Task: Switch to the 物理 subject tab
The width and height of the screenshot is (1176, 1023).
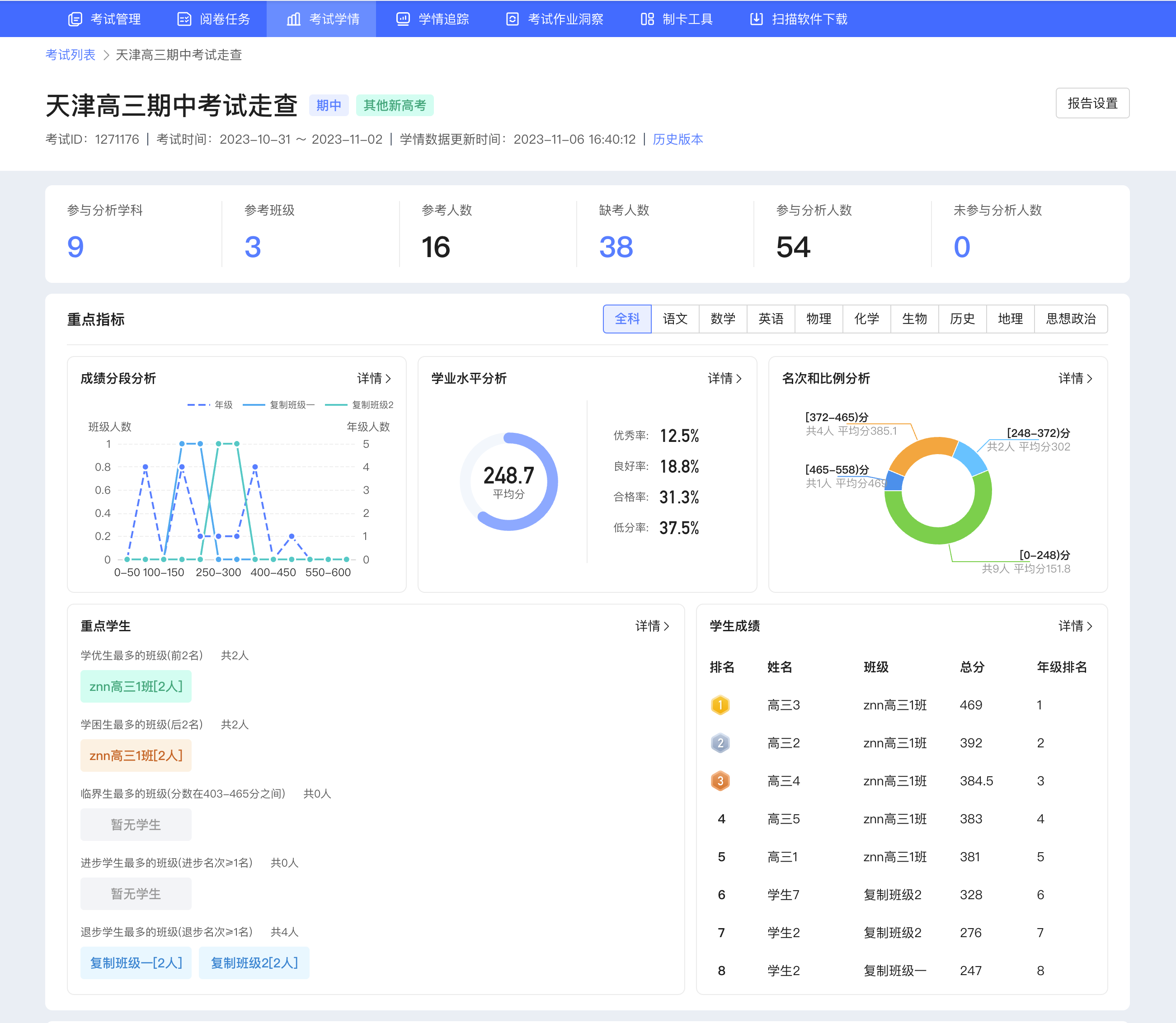Action: [x=818, y=319]
